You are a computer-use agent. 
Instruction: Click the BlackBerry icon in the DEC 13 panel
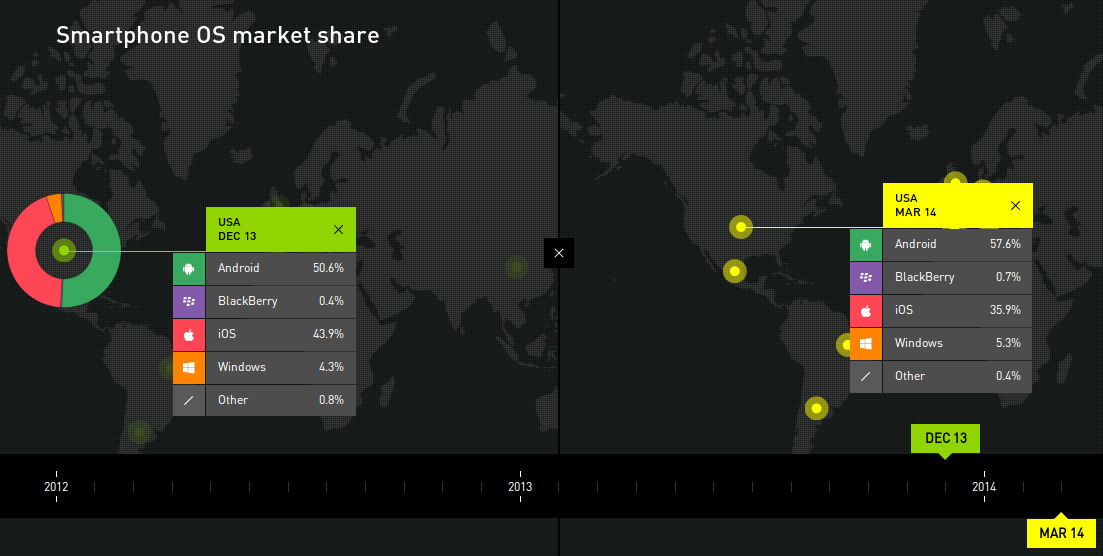tap(189, 301)
